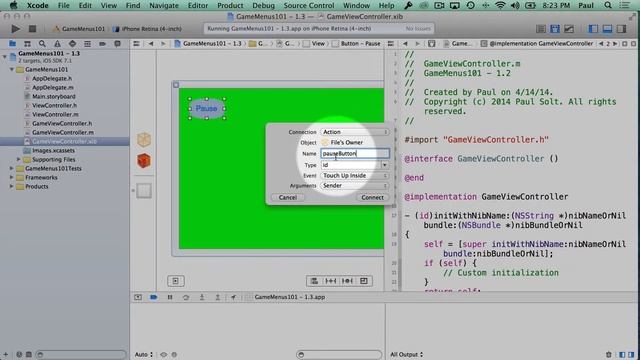Open the Type combo box arrow
Screen dimensions: 640x360
click(385, 165)
